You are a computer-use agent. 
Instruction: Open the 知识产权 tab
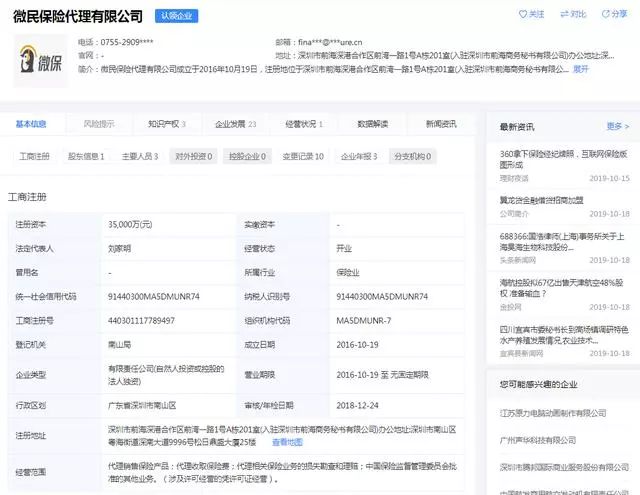[167, 124]
